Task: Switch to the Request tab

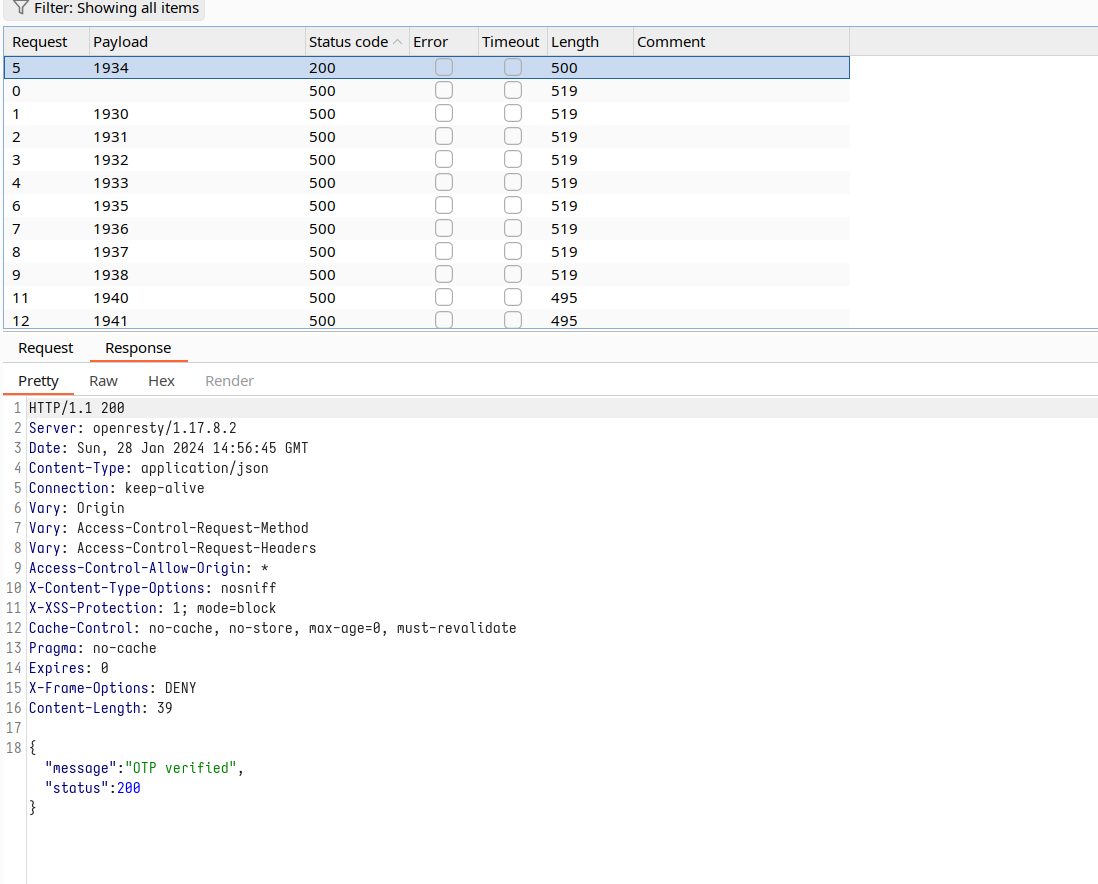Action: (46, 348)
